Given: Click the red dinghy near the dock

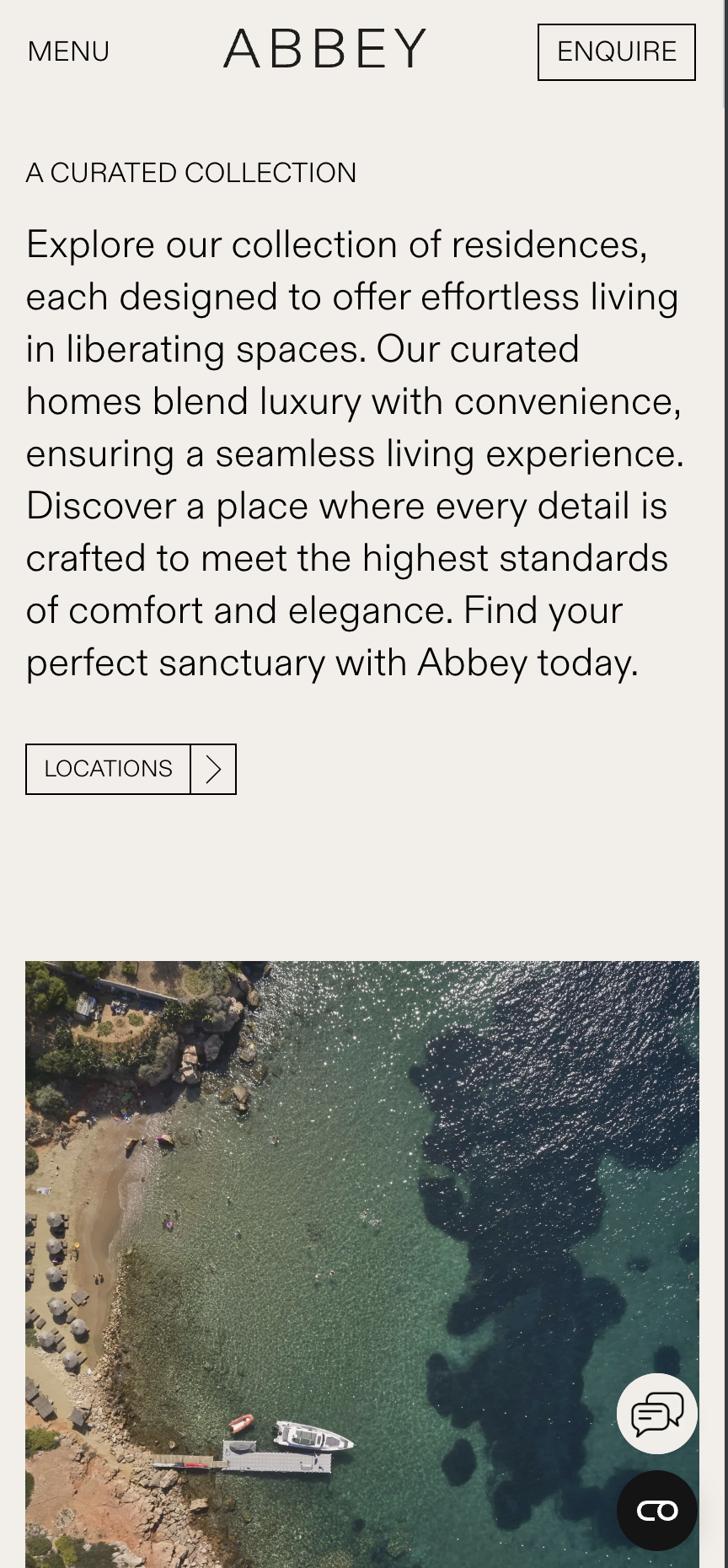Looking at the screenshot, I should coord(241,1423).
